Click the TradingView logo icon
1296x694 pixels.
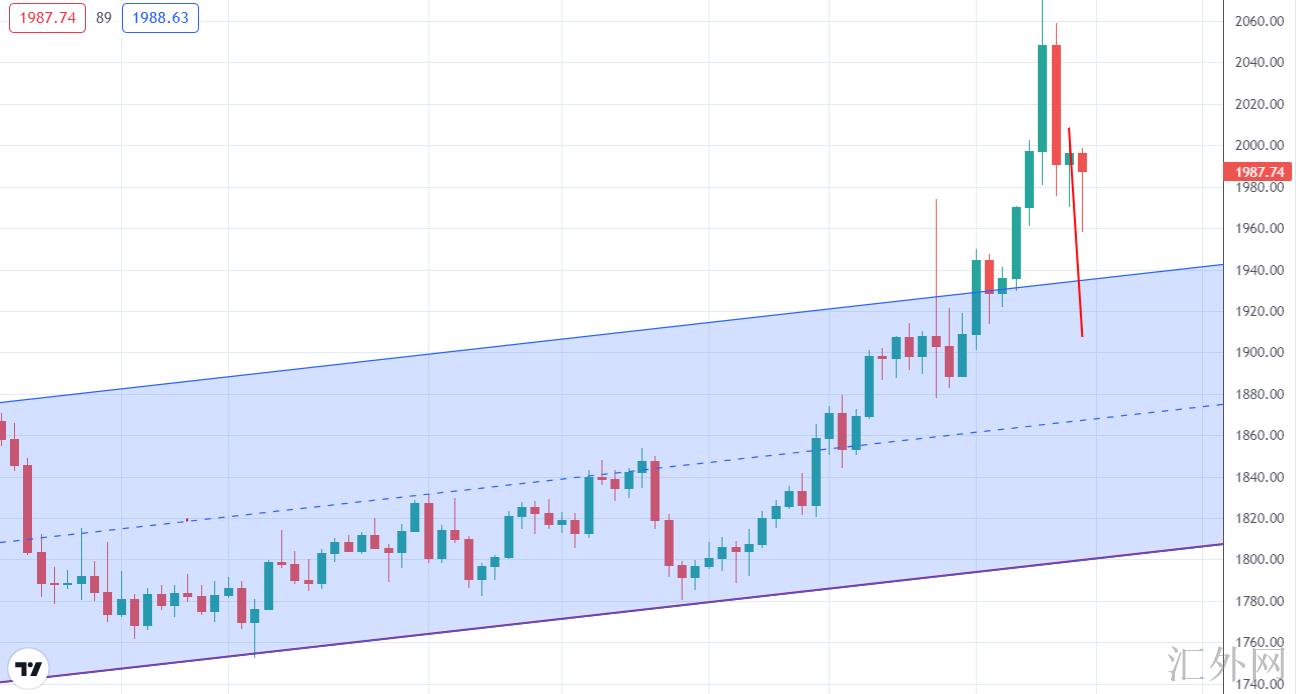pyautogui.click(x=29, y=669)
